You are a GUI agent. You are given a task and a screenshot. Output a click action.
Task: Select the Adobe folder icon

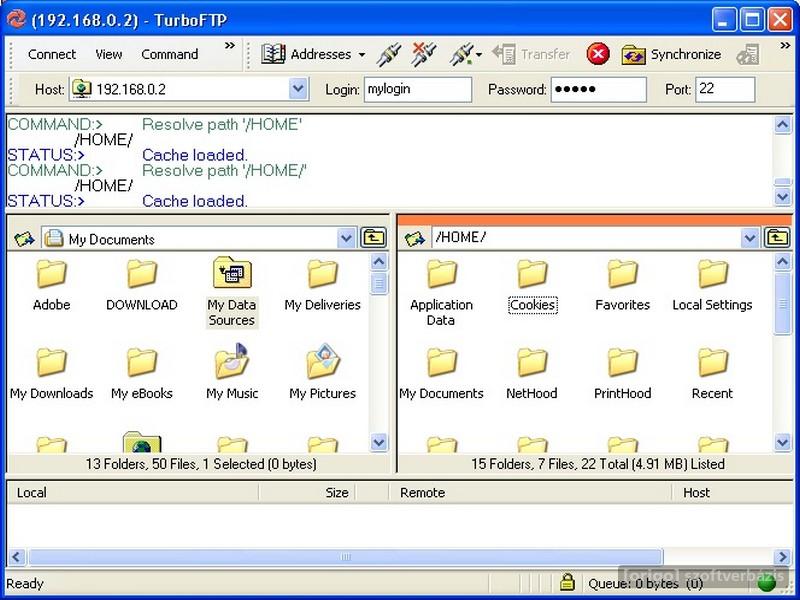click(52, 273)
